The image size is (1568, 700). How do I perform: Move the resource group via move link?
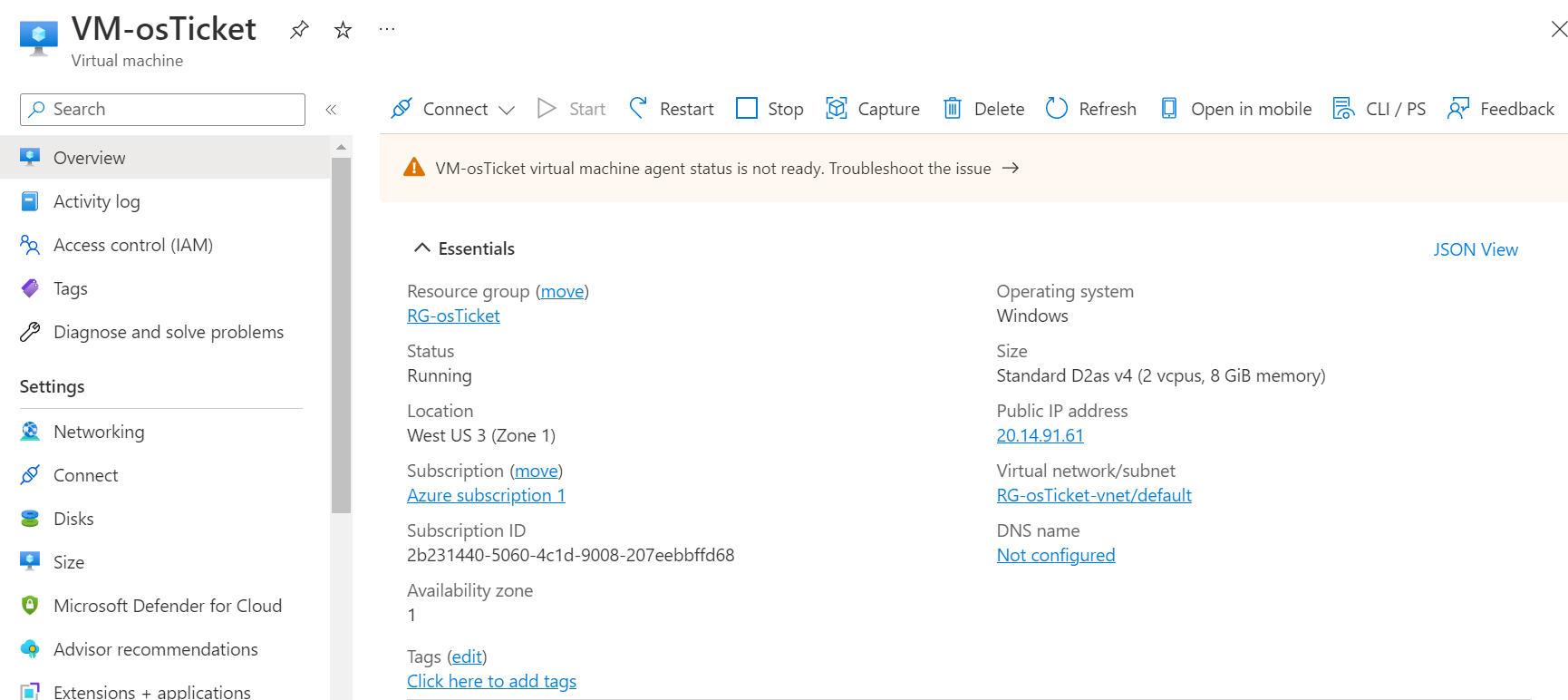[x=563, y=291]
